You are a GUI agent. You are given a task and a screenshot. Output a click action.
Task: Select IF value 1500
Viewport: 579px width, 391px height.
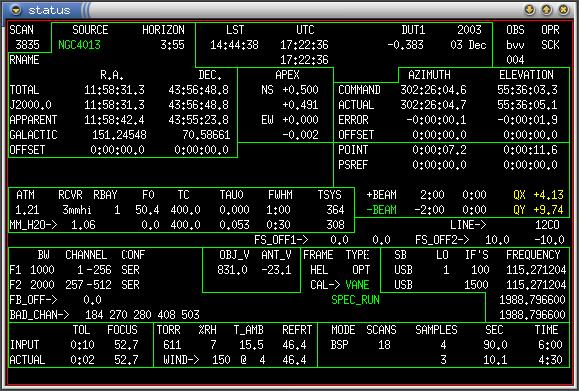click(476, 285)
